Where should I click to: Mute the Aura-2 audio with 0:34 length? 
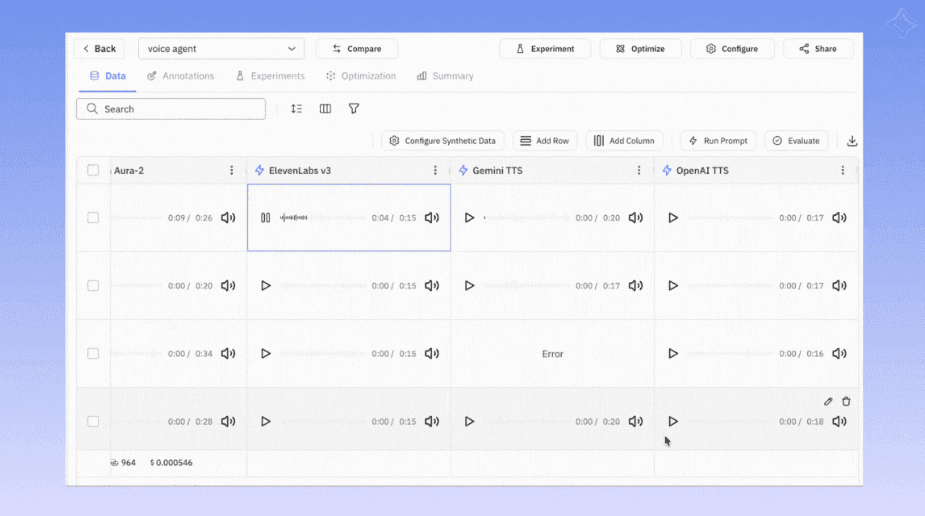(x=228, y=353)
